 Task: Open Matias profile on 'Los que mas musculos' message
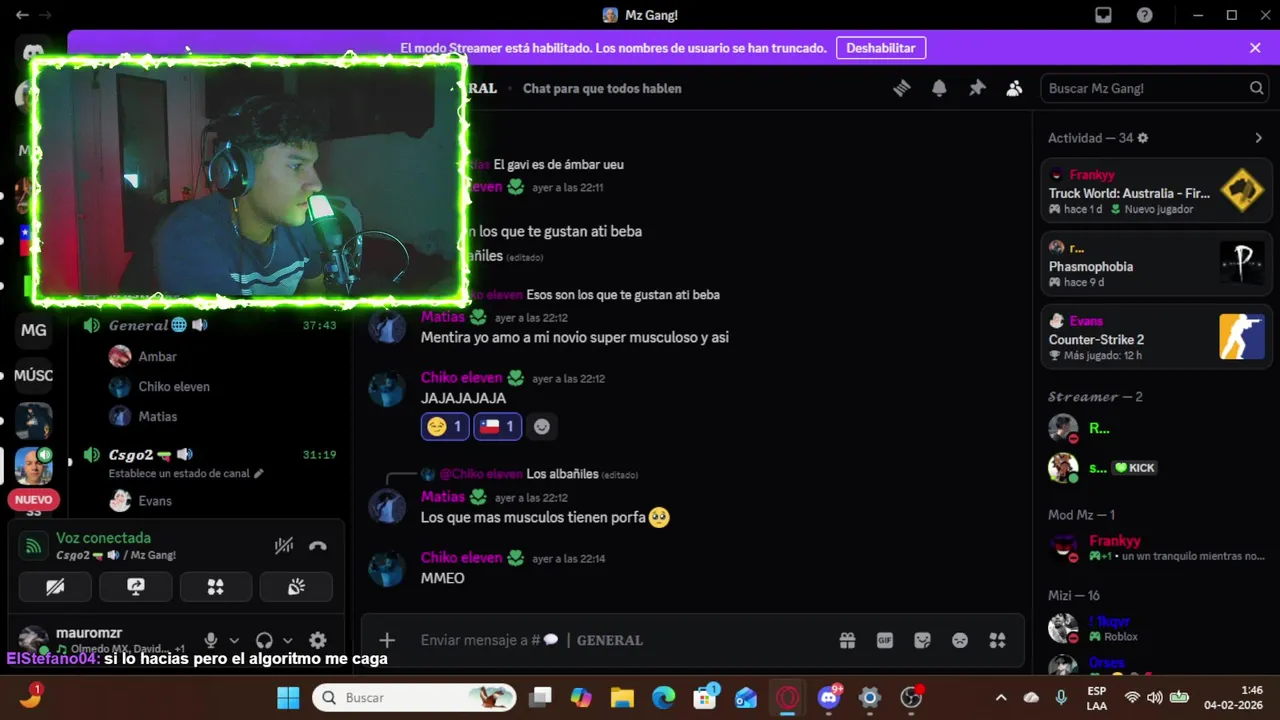point(442,497)
